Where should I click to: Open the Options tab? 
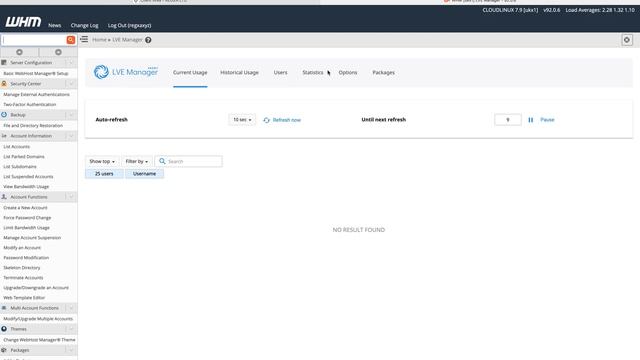pyautogui.click(x=348, y=72)
